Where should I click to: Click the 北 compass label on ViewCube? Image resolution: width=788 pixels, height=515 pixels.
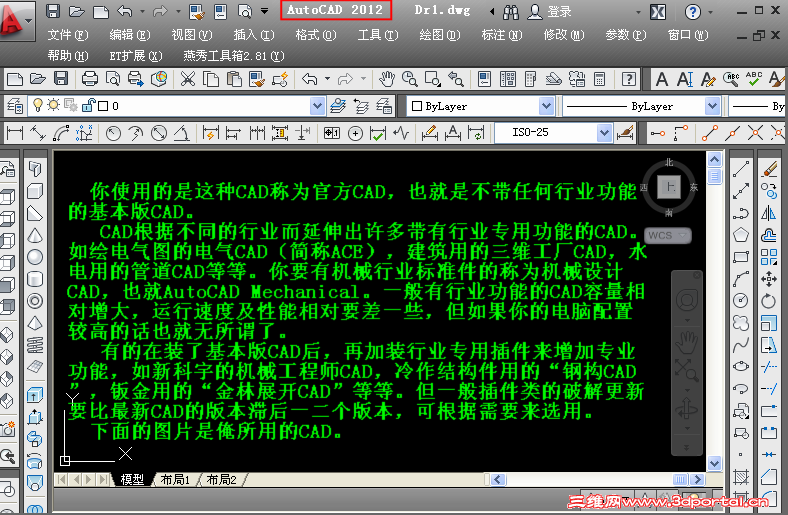click(669, 162)
